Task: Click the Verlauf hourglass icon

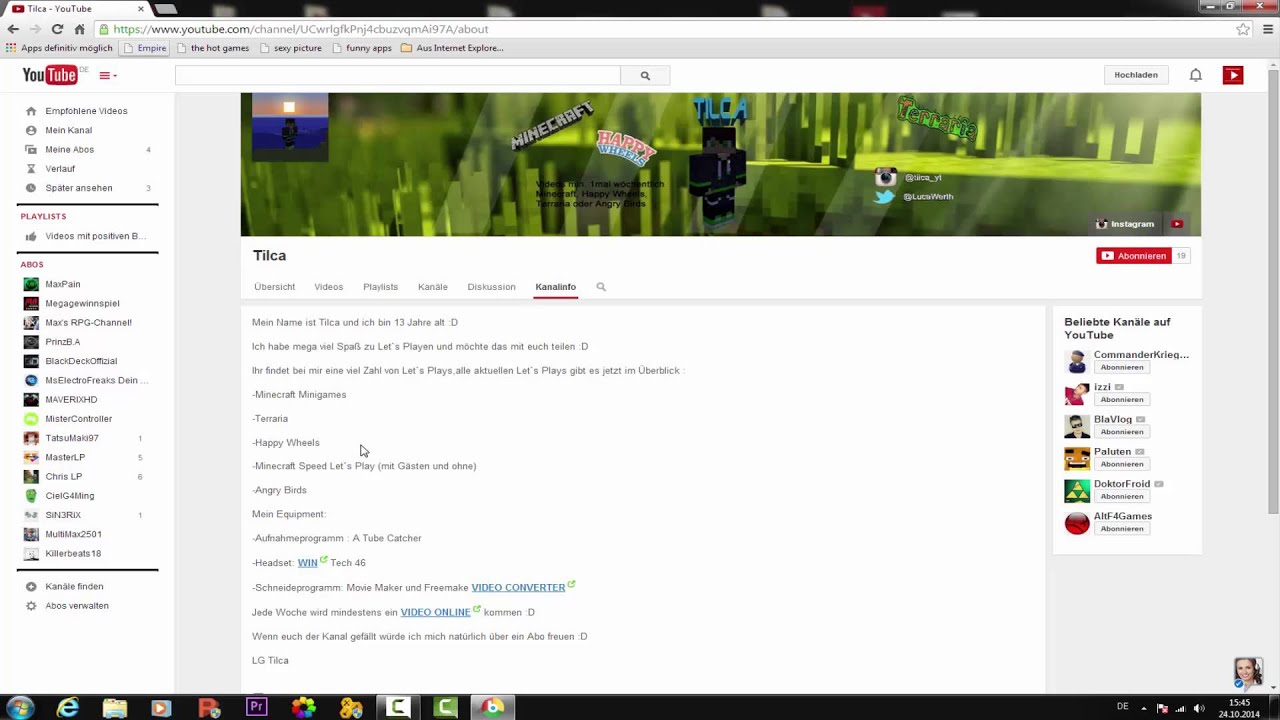Action: pos(31,168)
